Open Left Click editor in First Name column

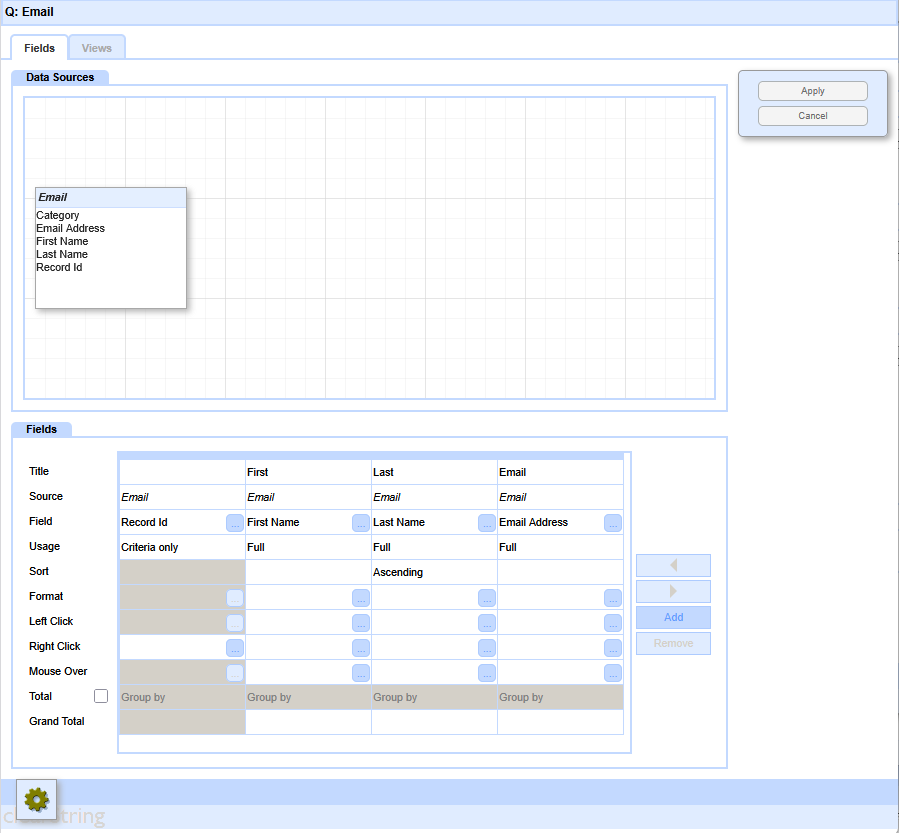(361, 623)
